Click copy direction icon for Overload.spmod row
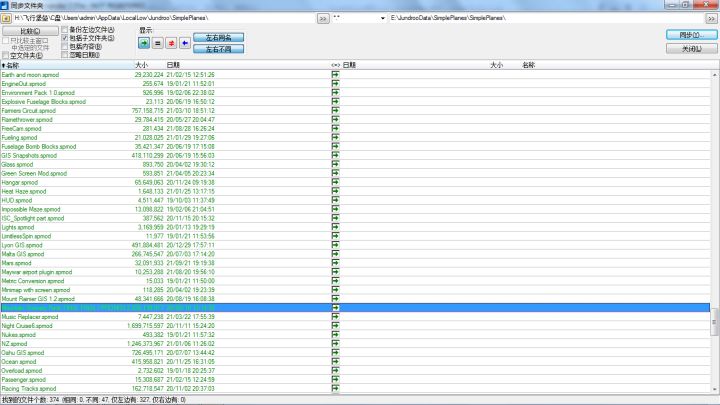Screen dimensions: 720x405 click(335, 371)
